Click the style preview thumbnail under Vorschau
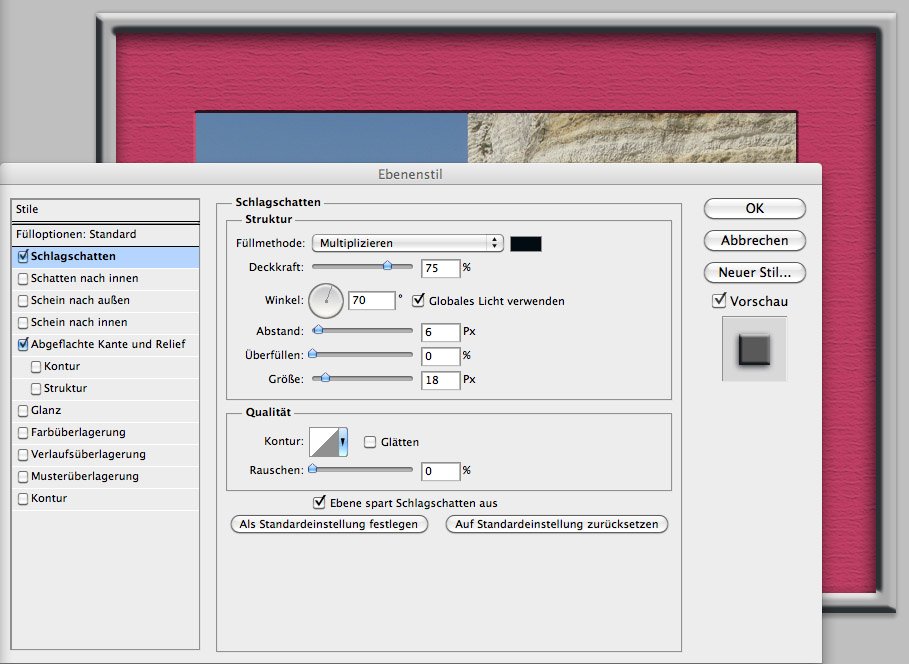The height and width of the screenshot is (664, 909). pos(754,349)
